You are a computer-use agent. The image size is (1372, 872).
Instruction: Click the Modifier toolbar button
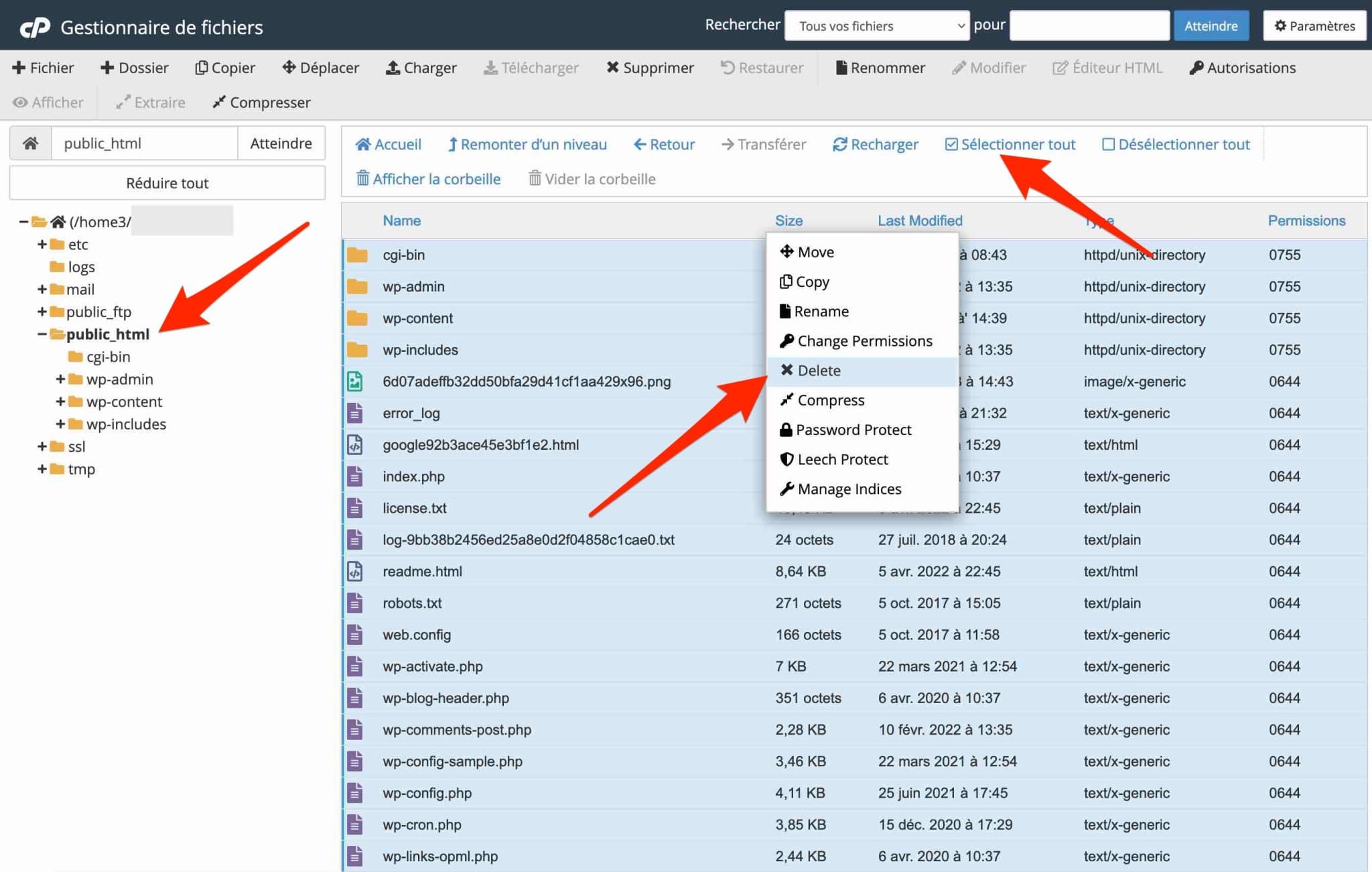point(989,68)
